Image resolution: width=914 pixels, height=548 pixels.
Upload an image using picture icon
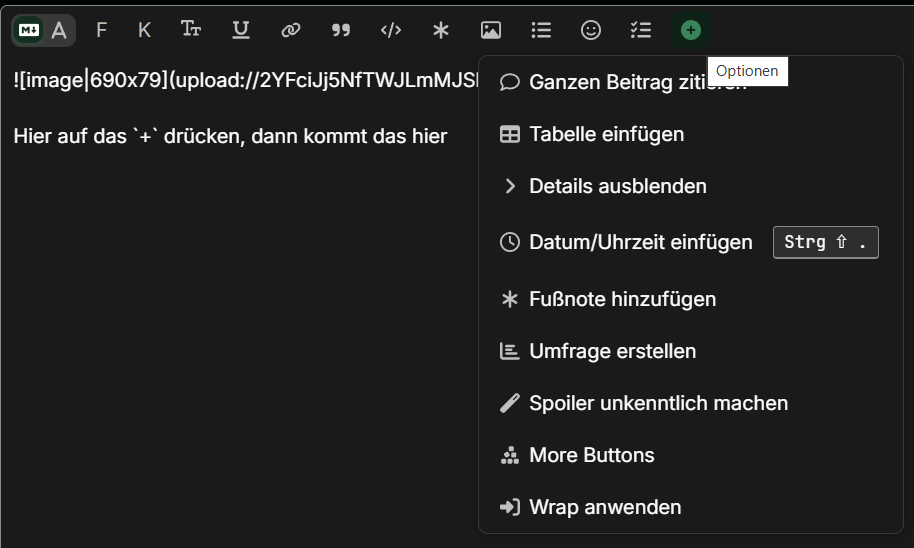(491, 30)
